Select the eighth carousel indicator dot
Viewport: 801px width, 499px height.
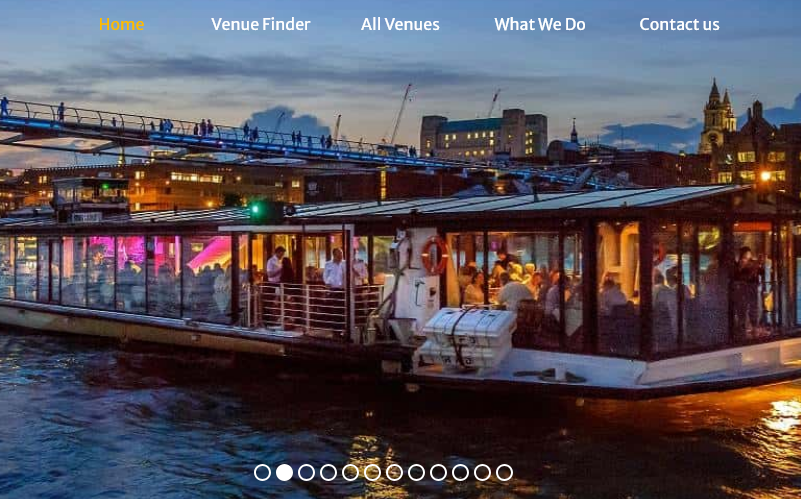coord(416,472)
